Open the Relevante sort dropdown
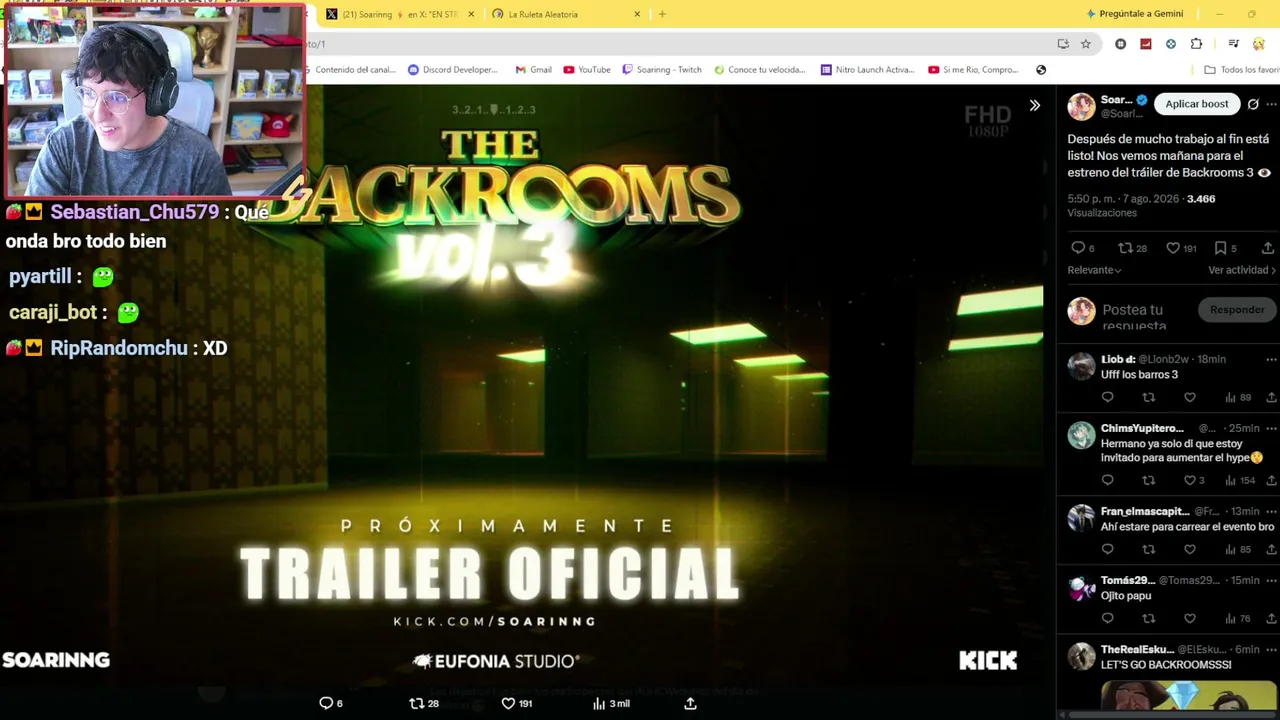This screenshot has width=1280, height=720. [1094, 270]
